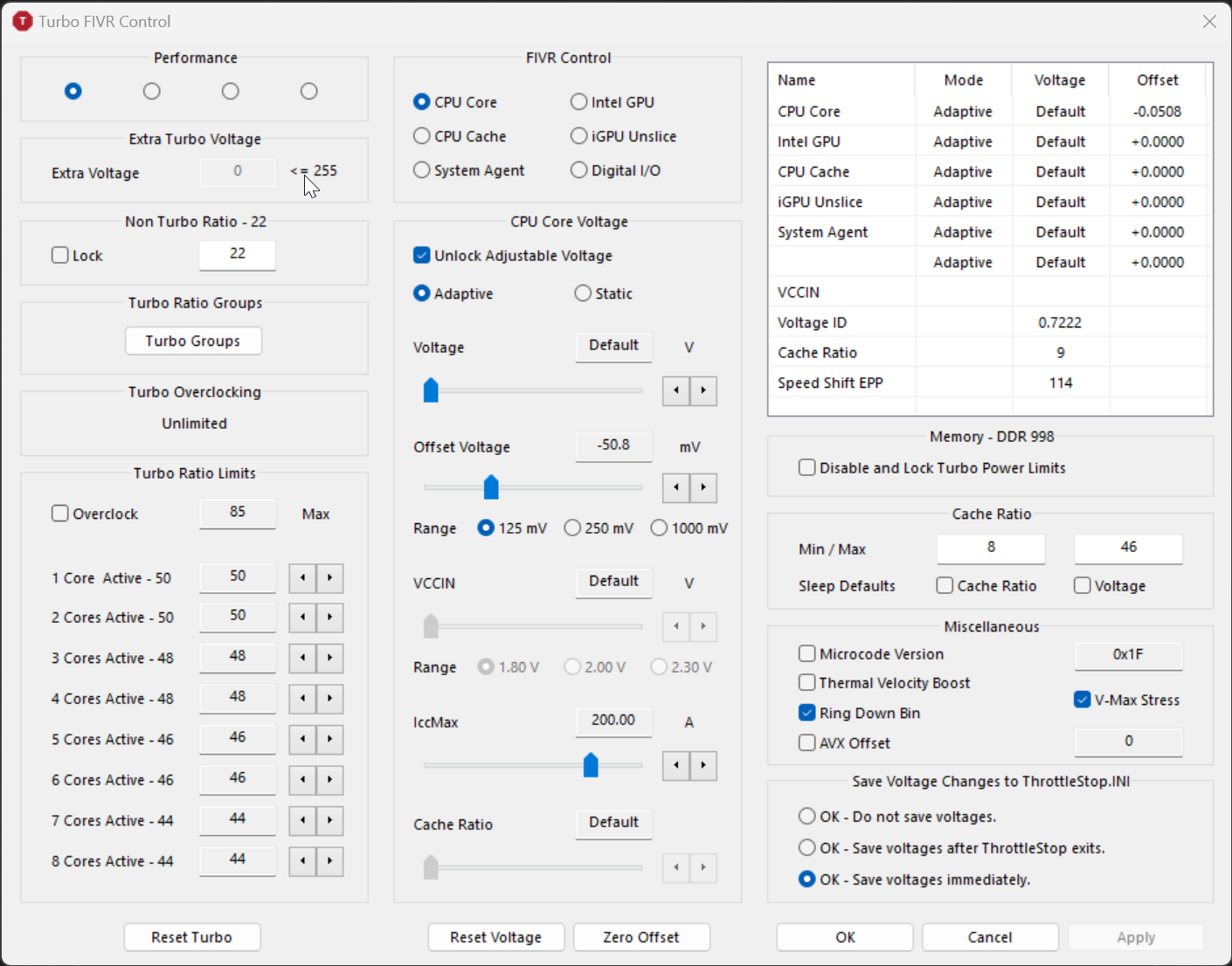The height and width of the screenshot is (966, 1232).
Task: Set offset range to 1000 mV
Action: (689, 528)
